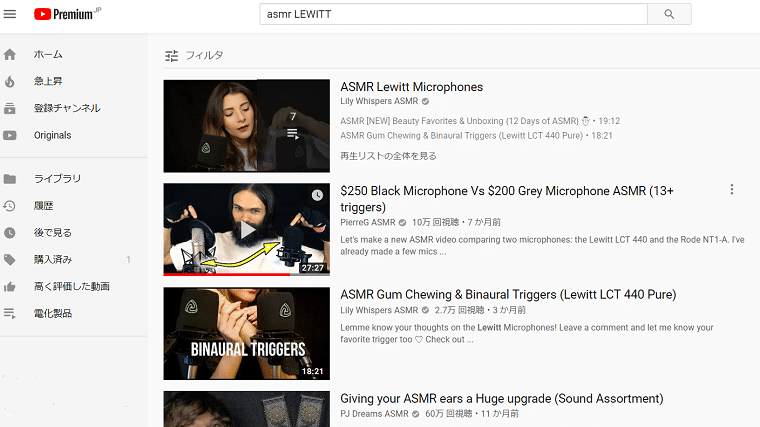
Task: Open the BINAURAL TRIGGERS video thumbnail
Action: (246, 333)
